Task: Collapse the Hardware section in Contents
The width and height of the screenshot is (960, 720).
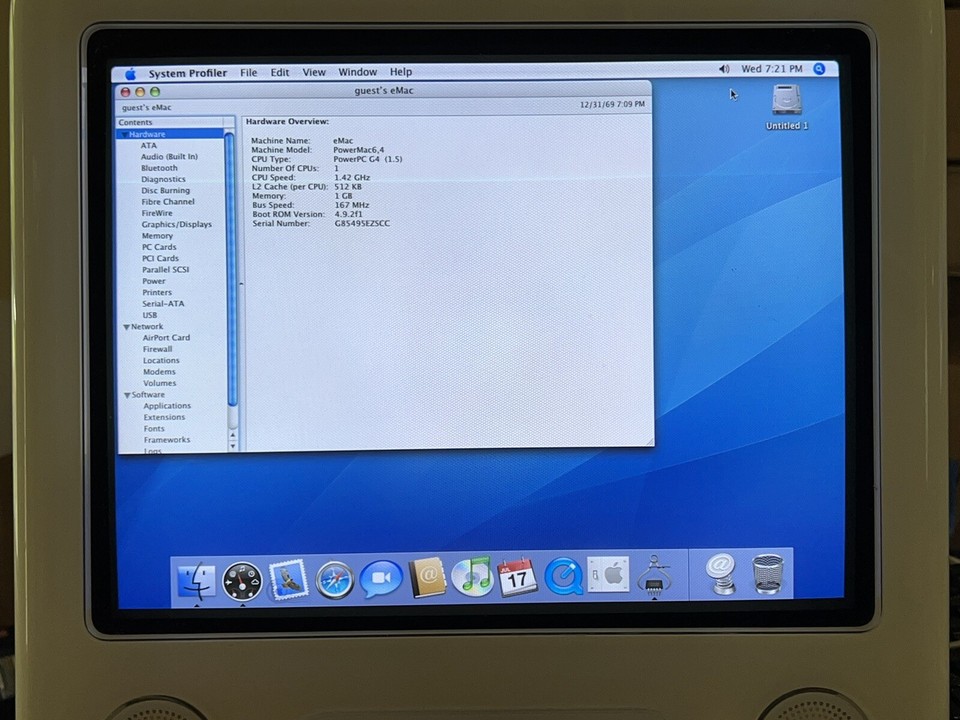Action: 126,133
